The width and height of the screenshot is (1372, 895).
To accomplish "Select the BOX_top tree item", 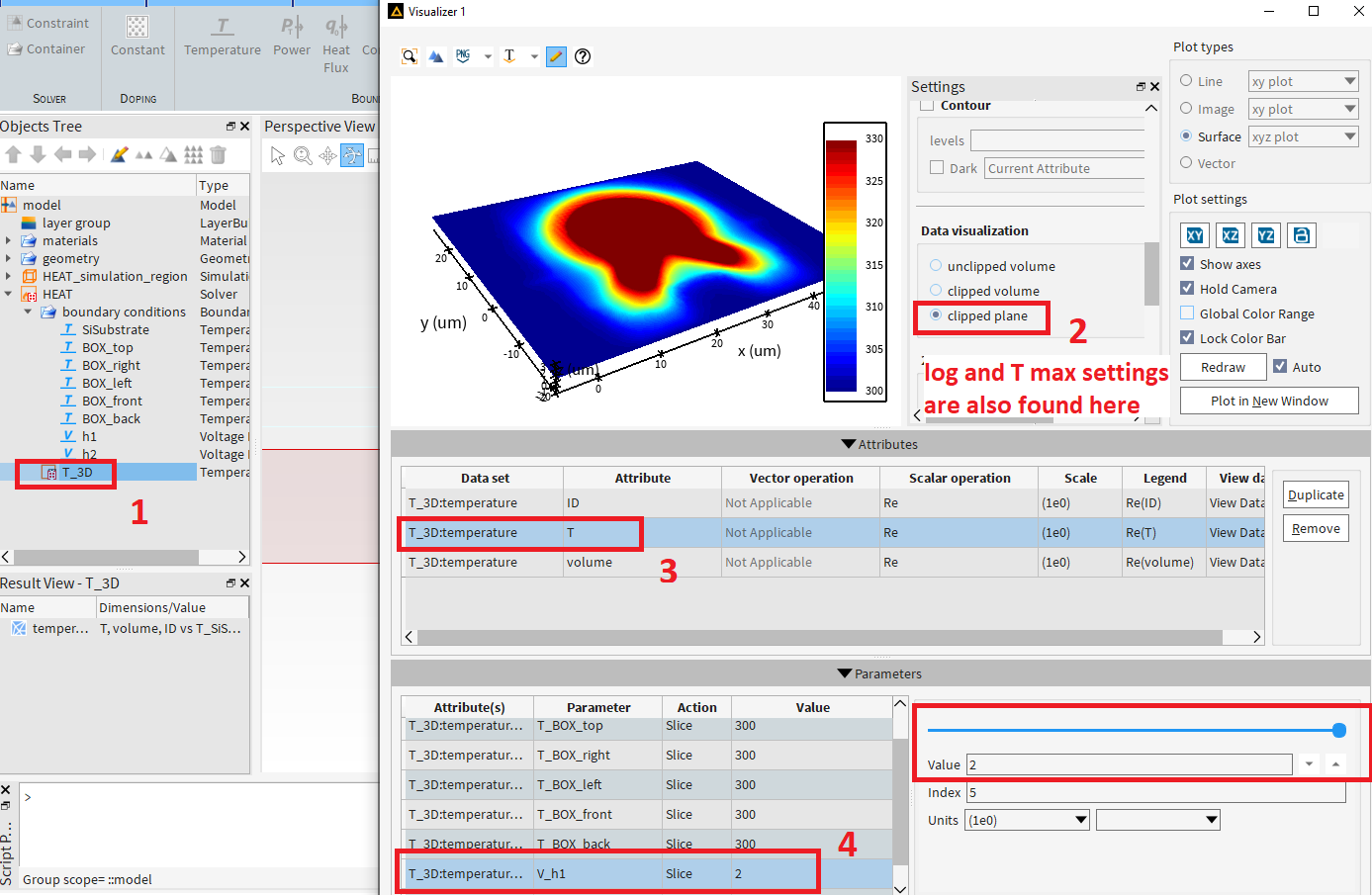I will click(x=108, y=347).
